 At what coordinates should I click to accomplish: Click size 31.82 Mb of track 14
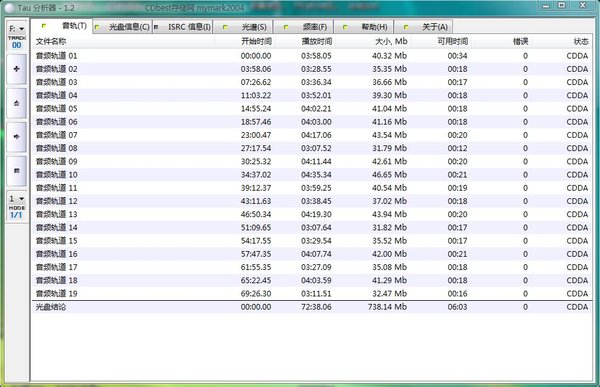(389, 227)
